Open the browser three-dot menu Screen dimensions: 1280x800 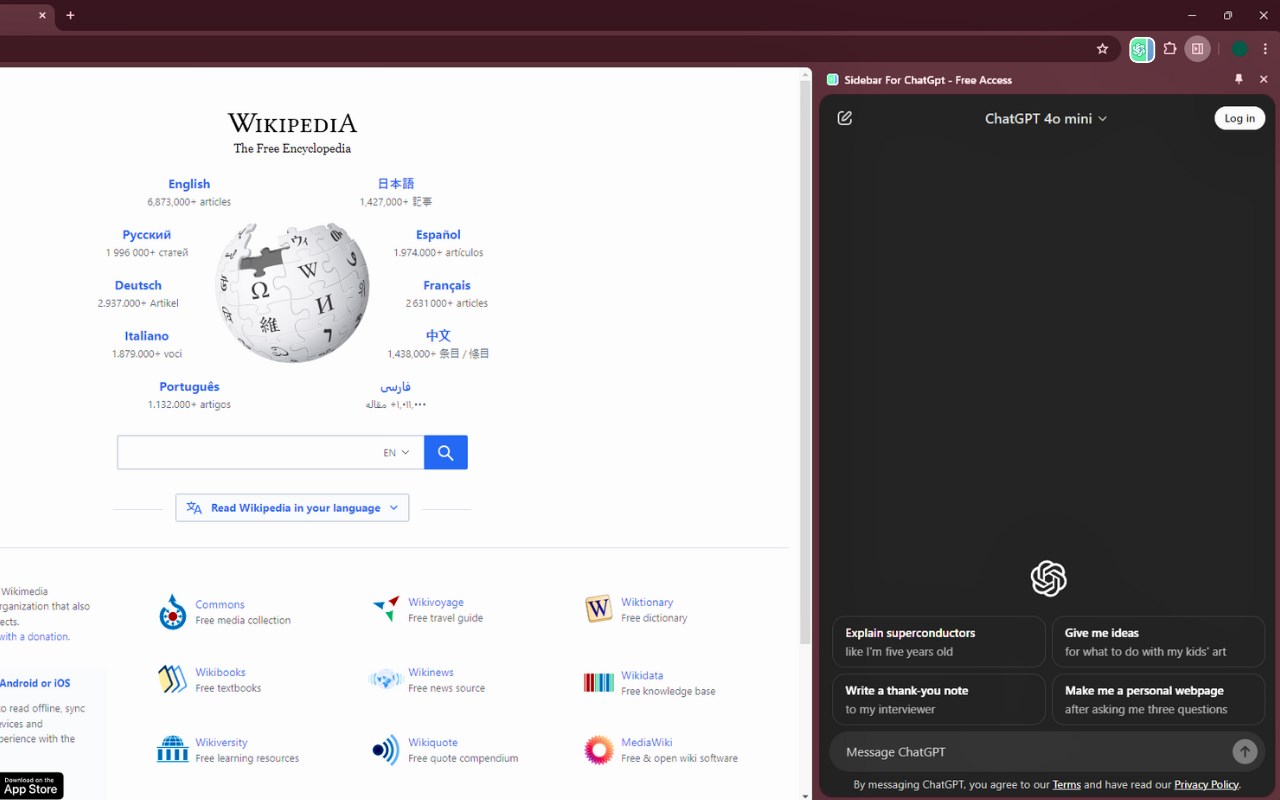1265,49
